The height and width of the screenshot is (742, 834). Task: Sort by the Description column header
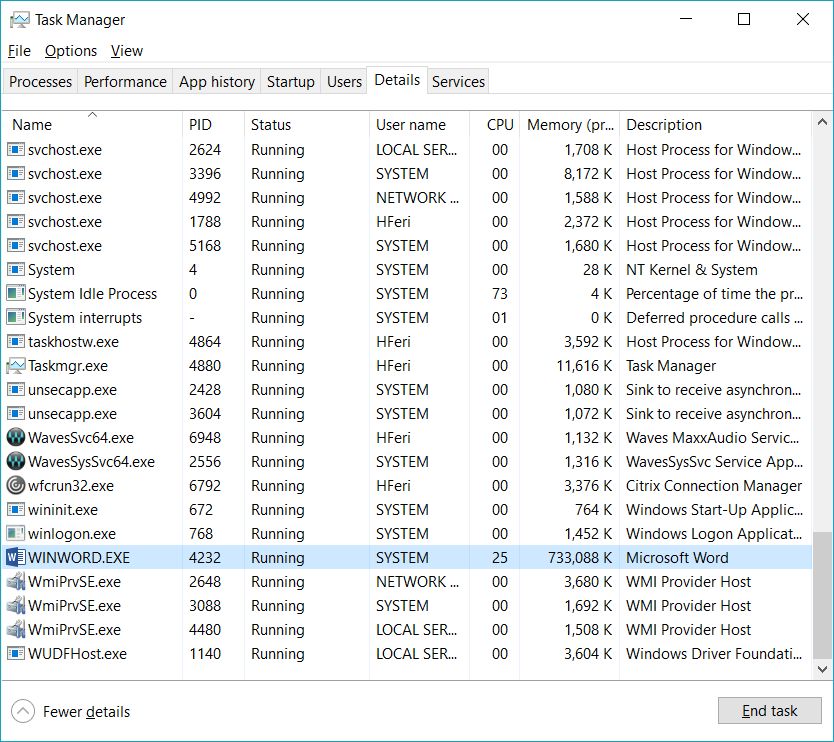click(x=715, y=124)
